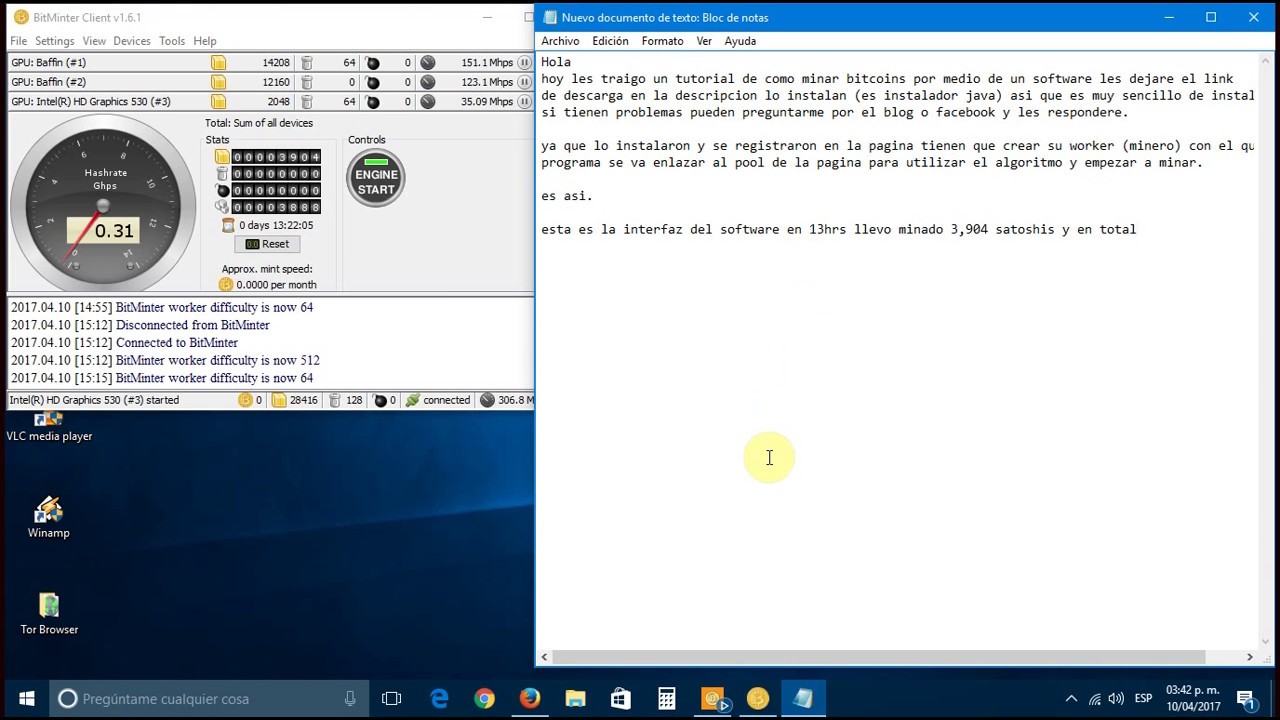This screenshot has width=1280, height=720.
Task: Click accepted proofs icon in Baffin (#2) row
Action: click(x=218, y=82)
